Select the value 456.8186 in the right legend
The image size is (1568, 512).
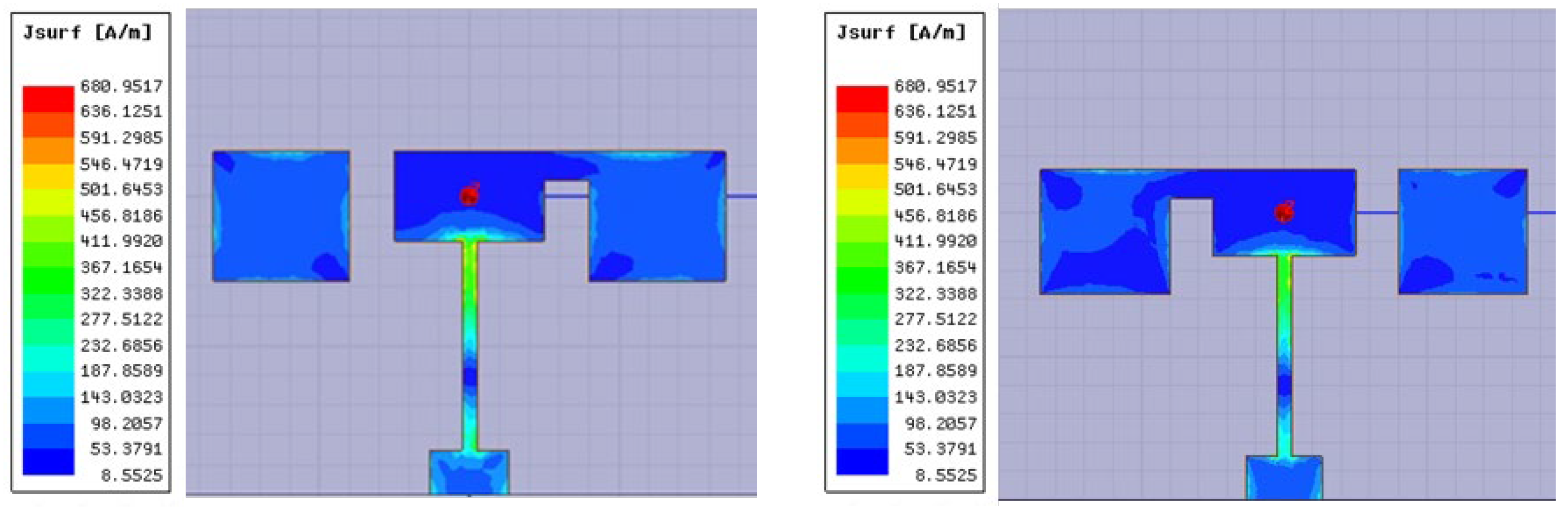[x=935, y=215]
